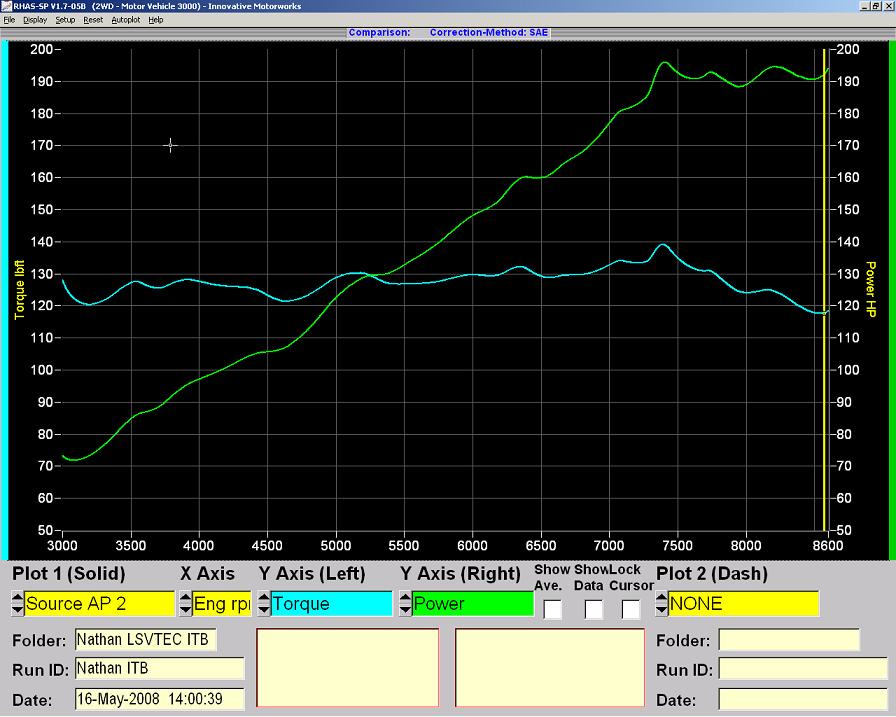Select the cyan Torque Y Axis field
This screenshot has height=717, width=896.
tap(331, 604)
